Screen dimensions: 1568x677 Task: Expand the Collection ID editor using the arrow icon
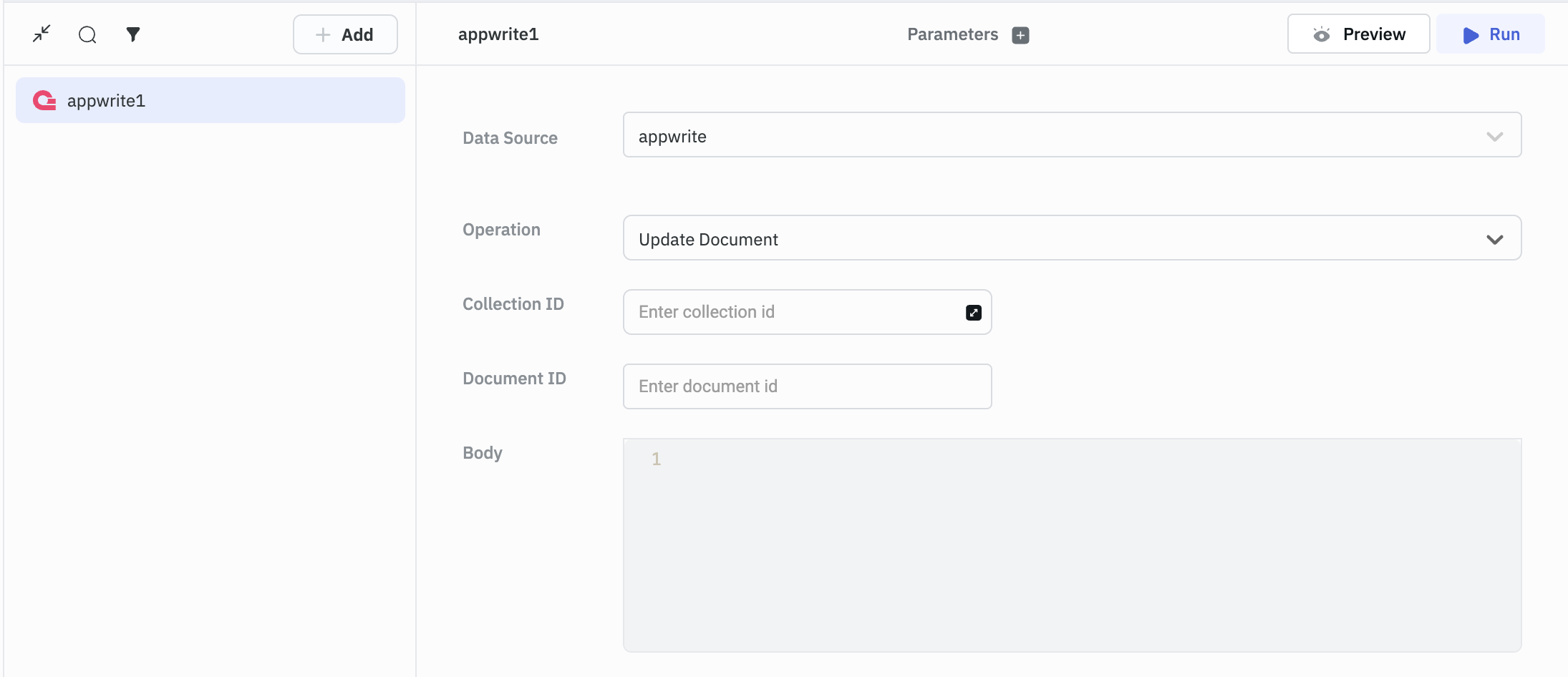(973, 313)
